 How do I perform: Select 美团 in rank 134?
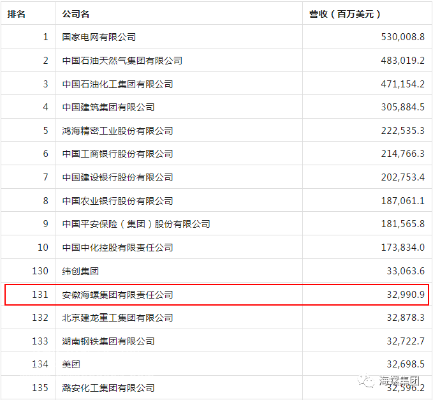[71, 364]
